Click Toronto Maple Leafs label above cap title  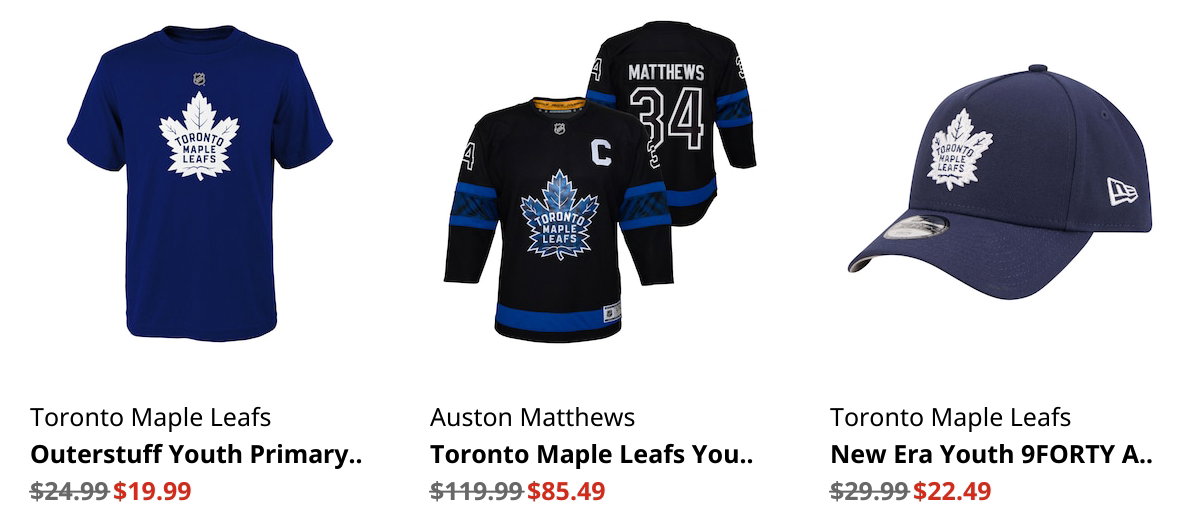[950, 417]
